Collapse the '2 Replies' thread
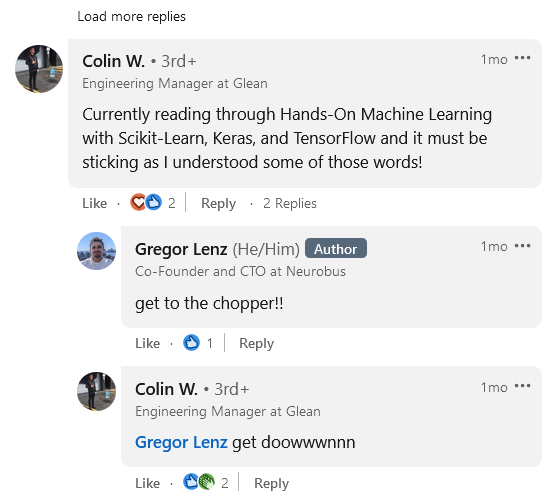 290,204
